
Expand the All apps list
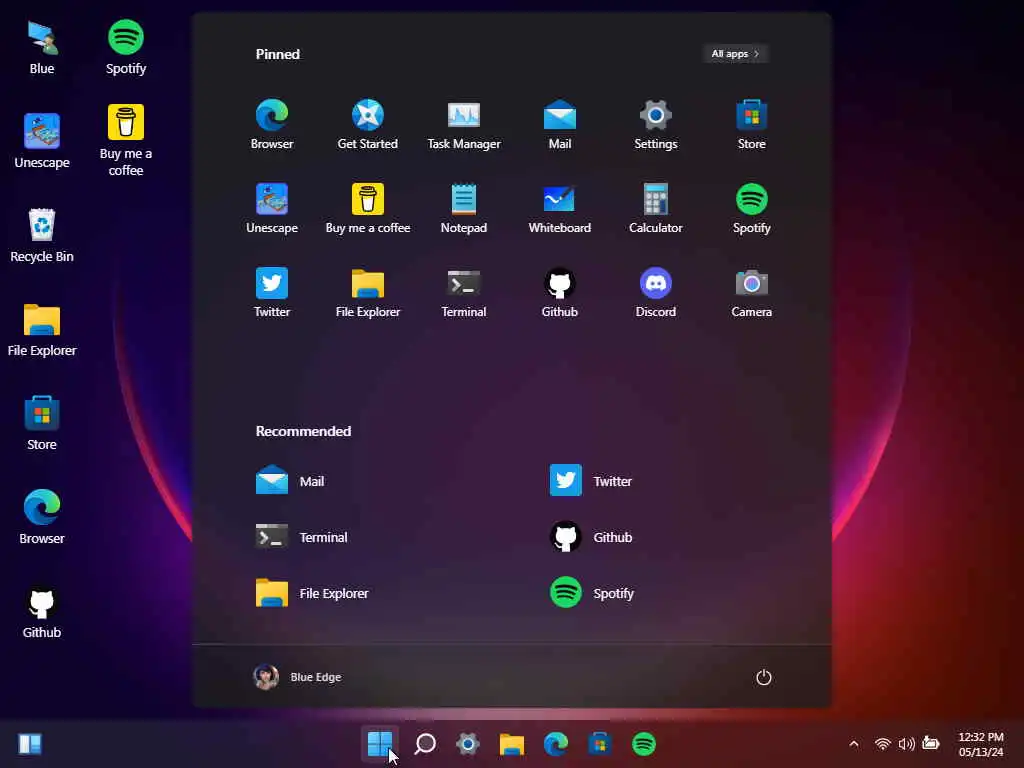click(735, 54)
